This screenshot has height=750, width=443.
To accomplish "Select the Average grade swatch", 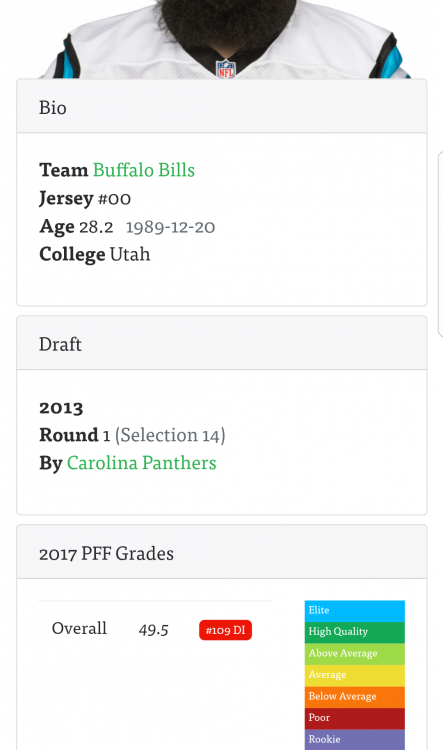I will click(x=354, y=675).
